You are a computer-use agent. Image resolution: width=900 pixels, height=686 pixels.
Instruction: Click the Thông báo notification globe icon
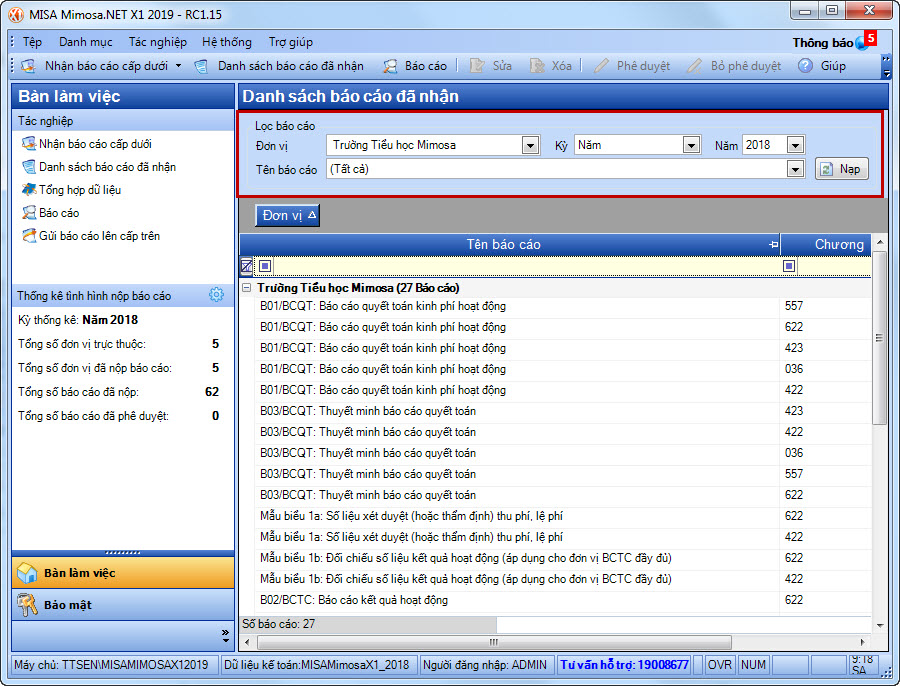click(x=861, y=43)
